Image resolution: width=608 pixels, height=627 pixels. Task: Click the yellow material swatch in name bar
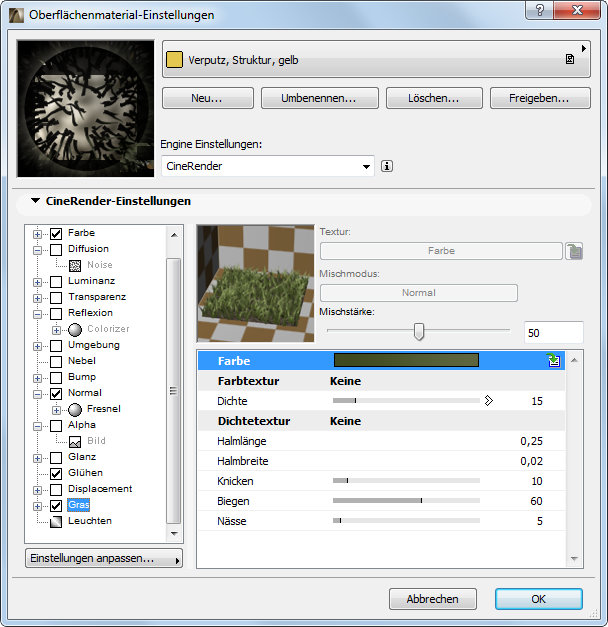tap(174, 60)
